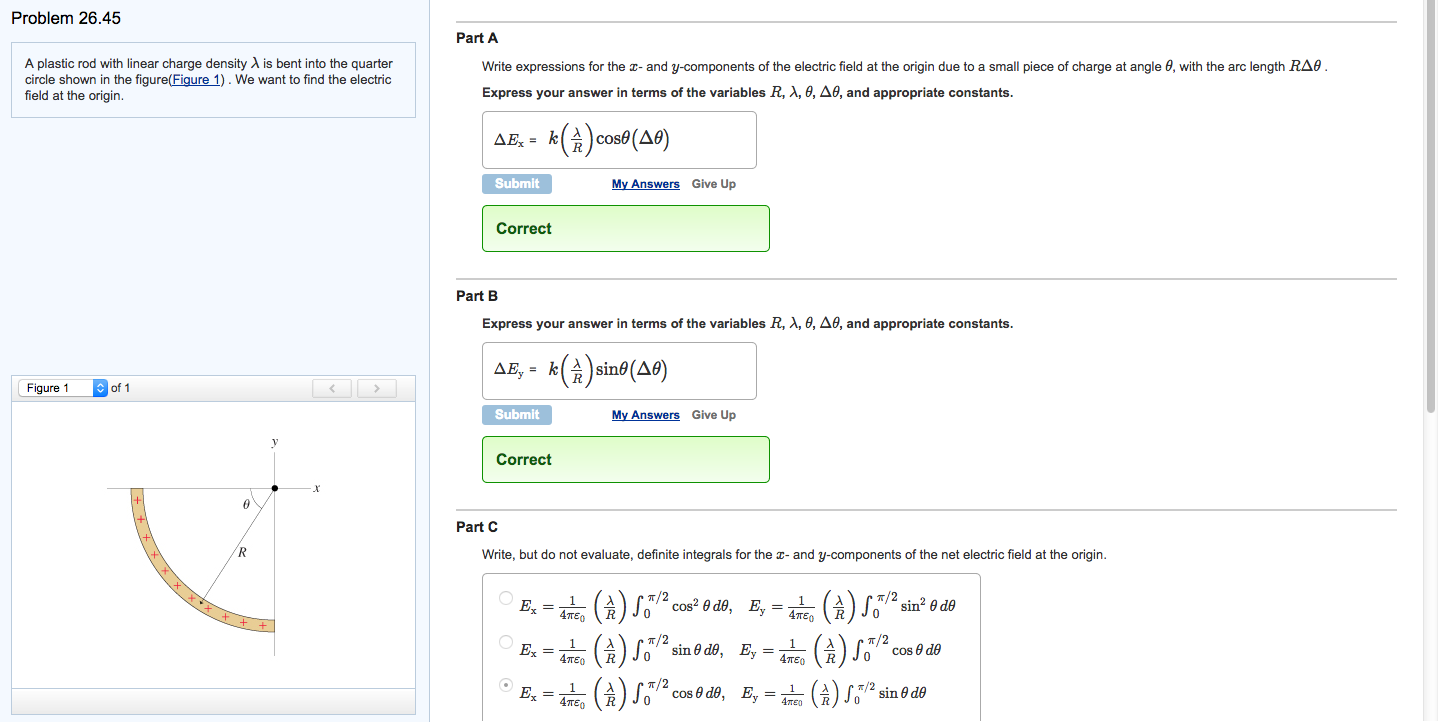Click the next figure arrow button
This screenshot has height=722, width=1438.
[376, 388]
